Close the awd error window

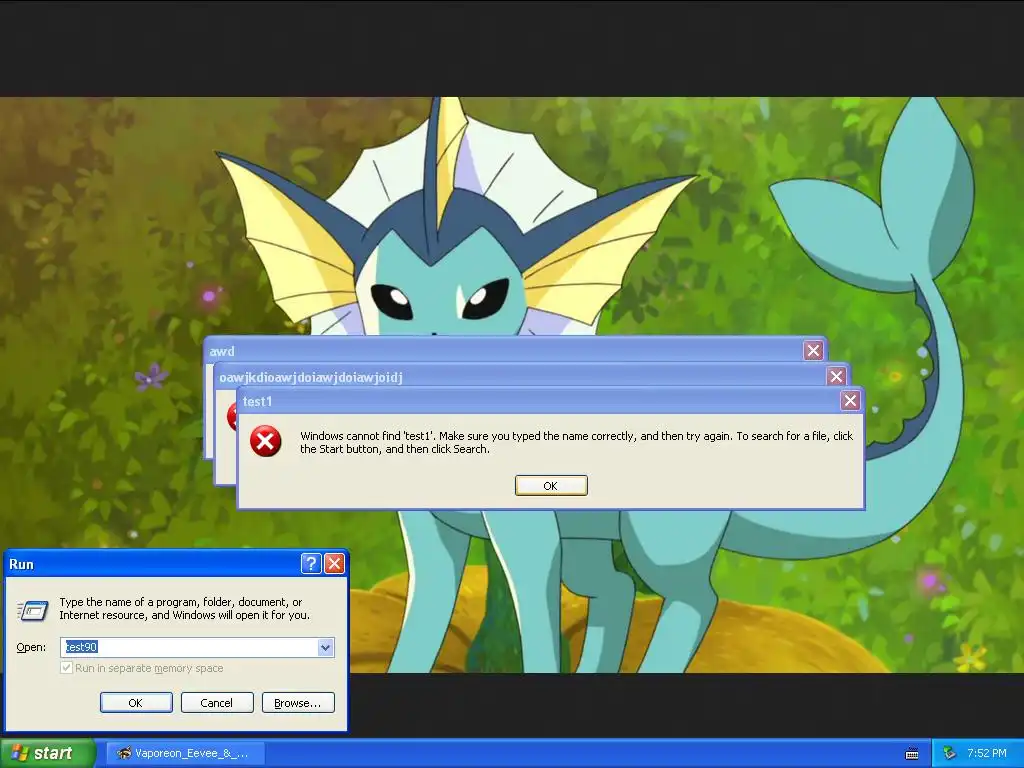(813, 351)
